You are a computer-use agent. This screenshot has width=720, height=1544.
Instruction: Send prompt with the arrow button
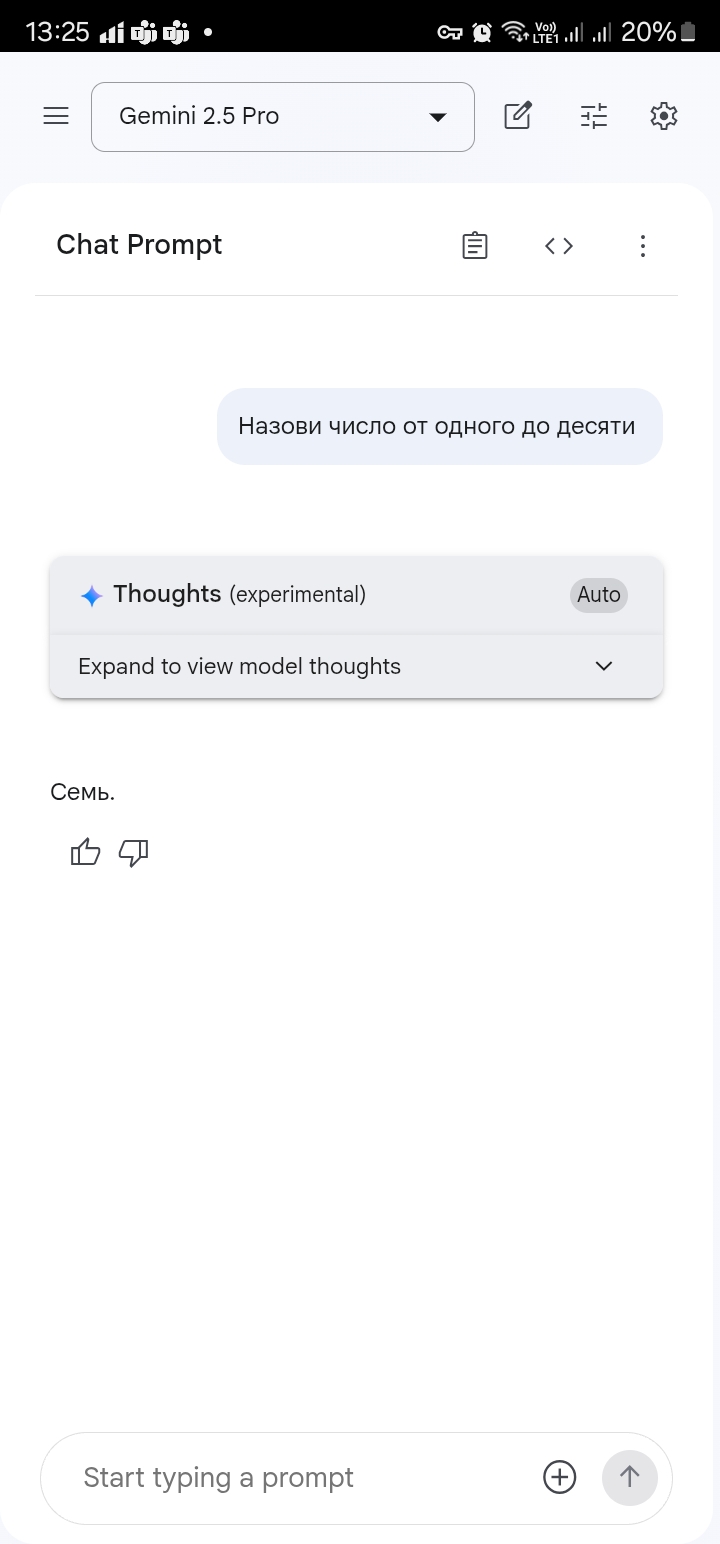click(x=630, y=1477)
